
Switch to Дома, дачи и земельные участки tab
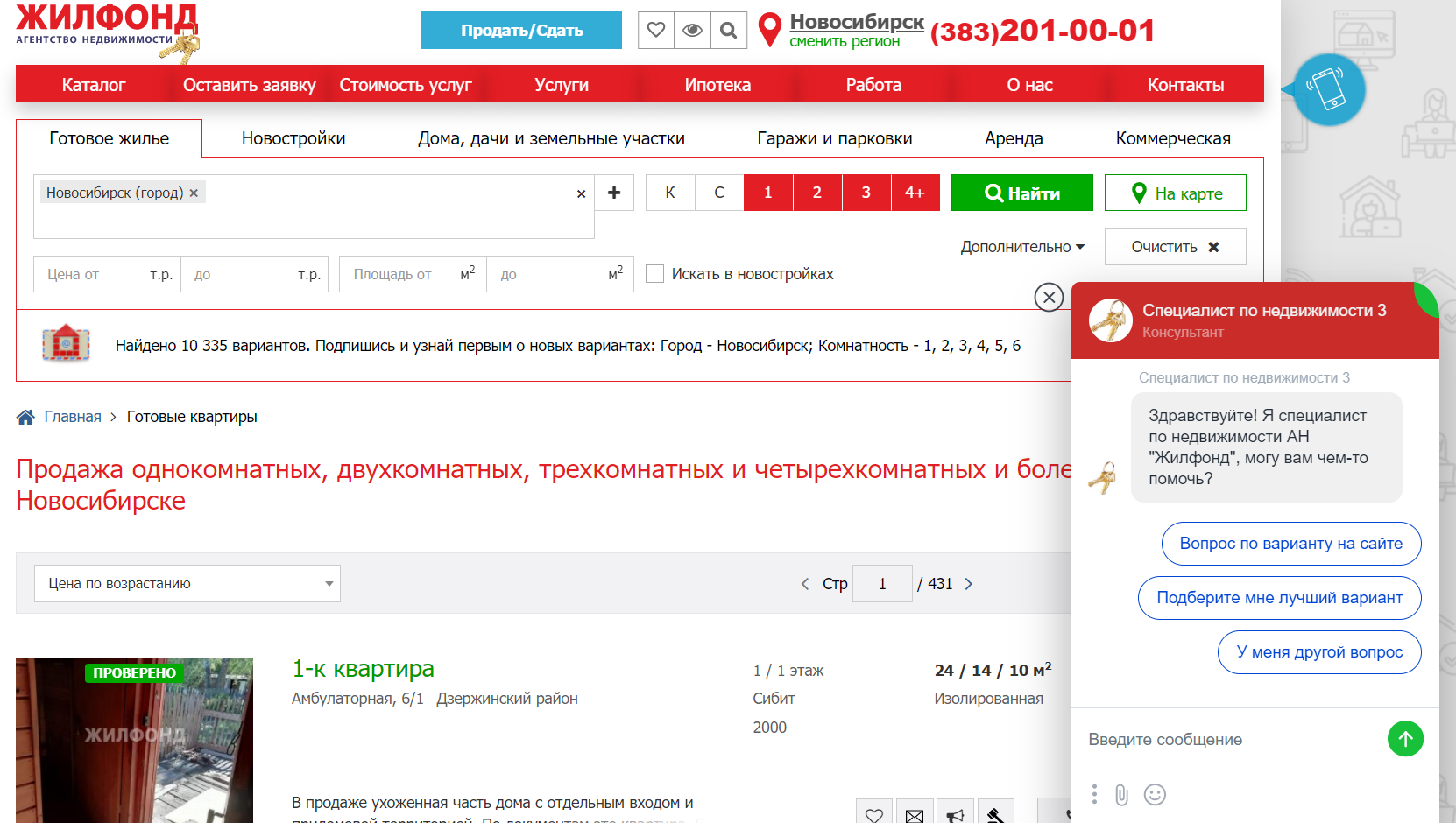(x=551, y=138)
